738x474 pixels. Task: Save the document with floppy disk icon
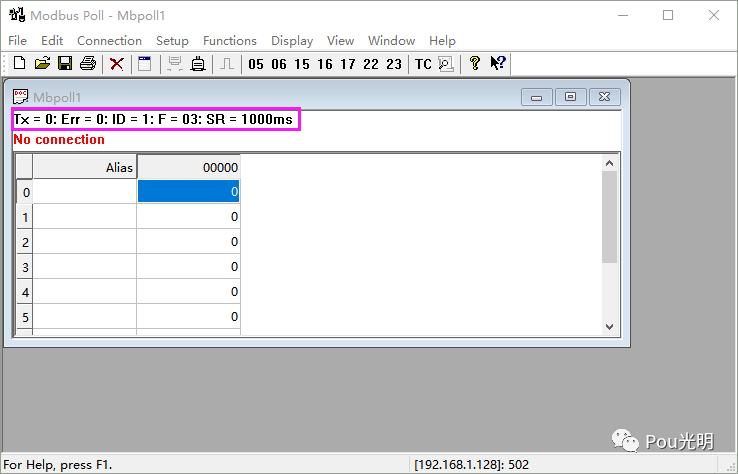[x=65, y=63]
